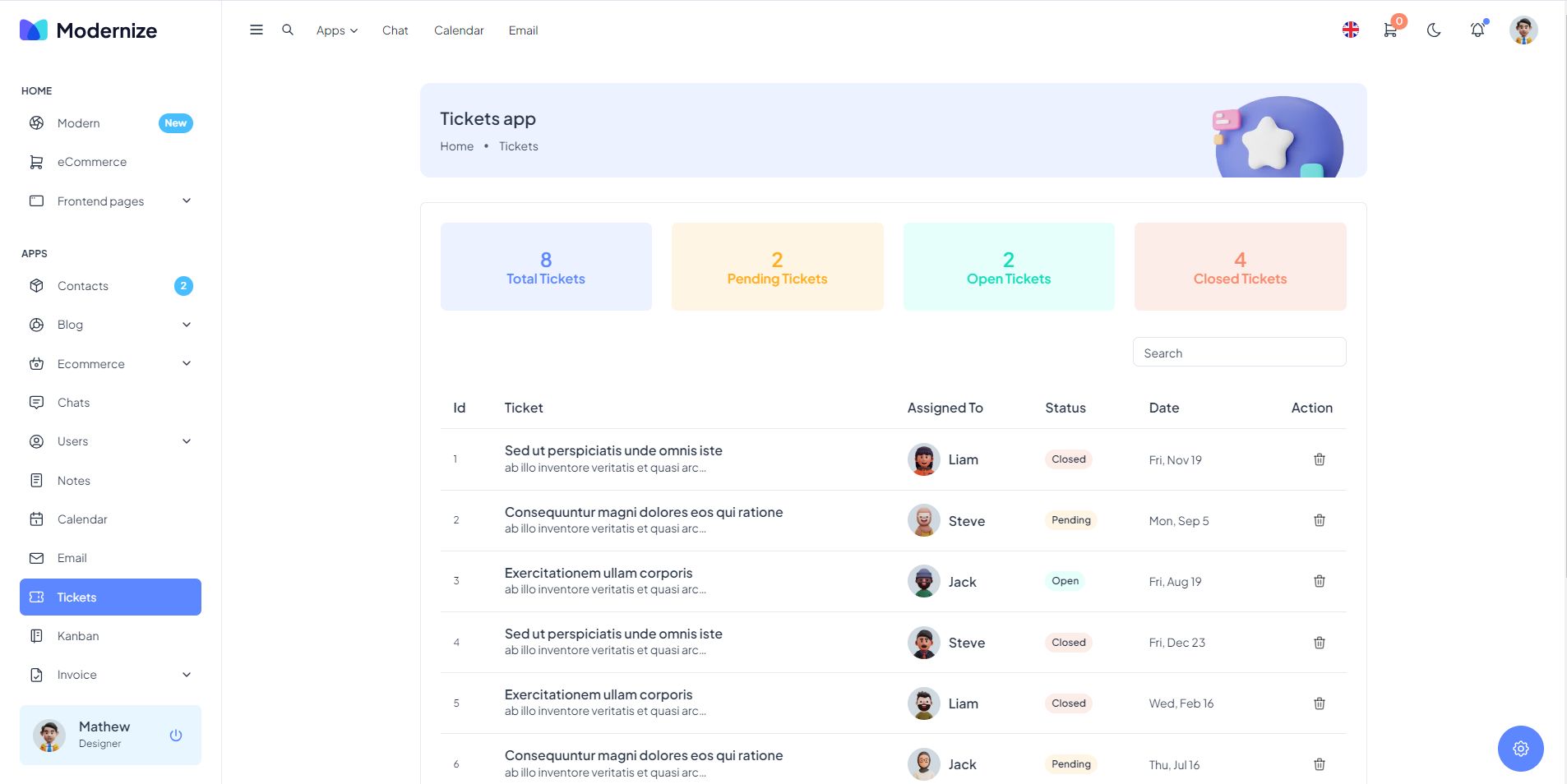Click the hamburger menu icon in the header
Screen dimensions: 1567x784
click(x=257, y=30)
